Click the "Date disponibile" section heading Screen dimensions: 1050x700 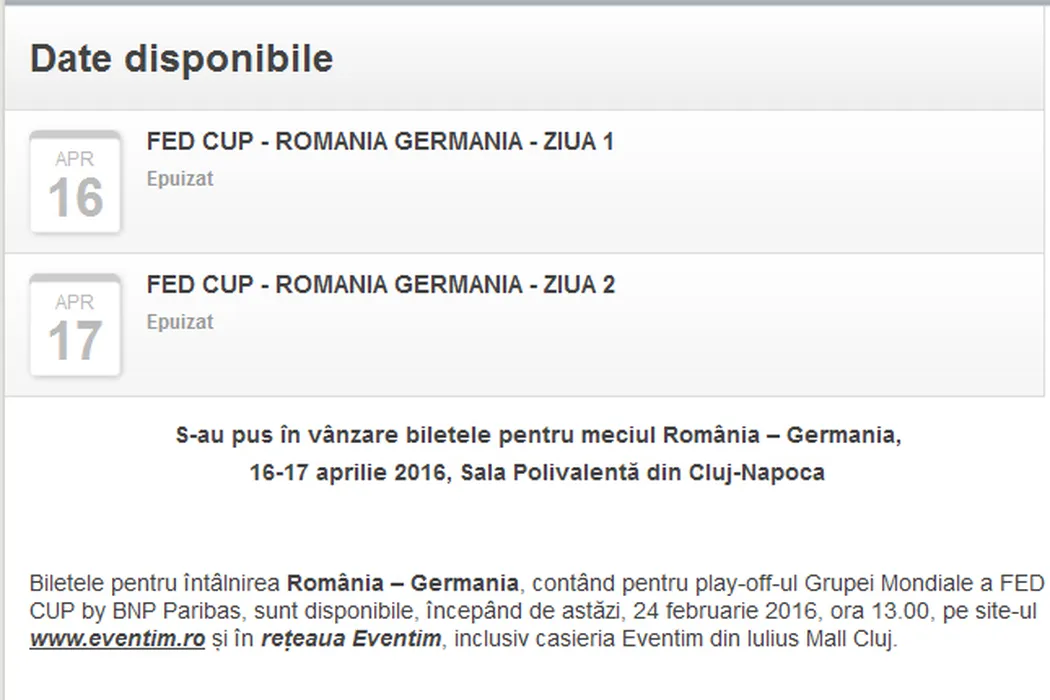click(x=181, y=59)
